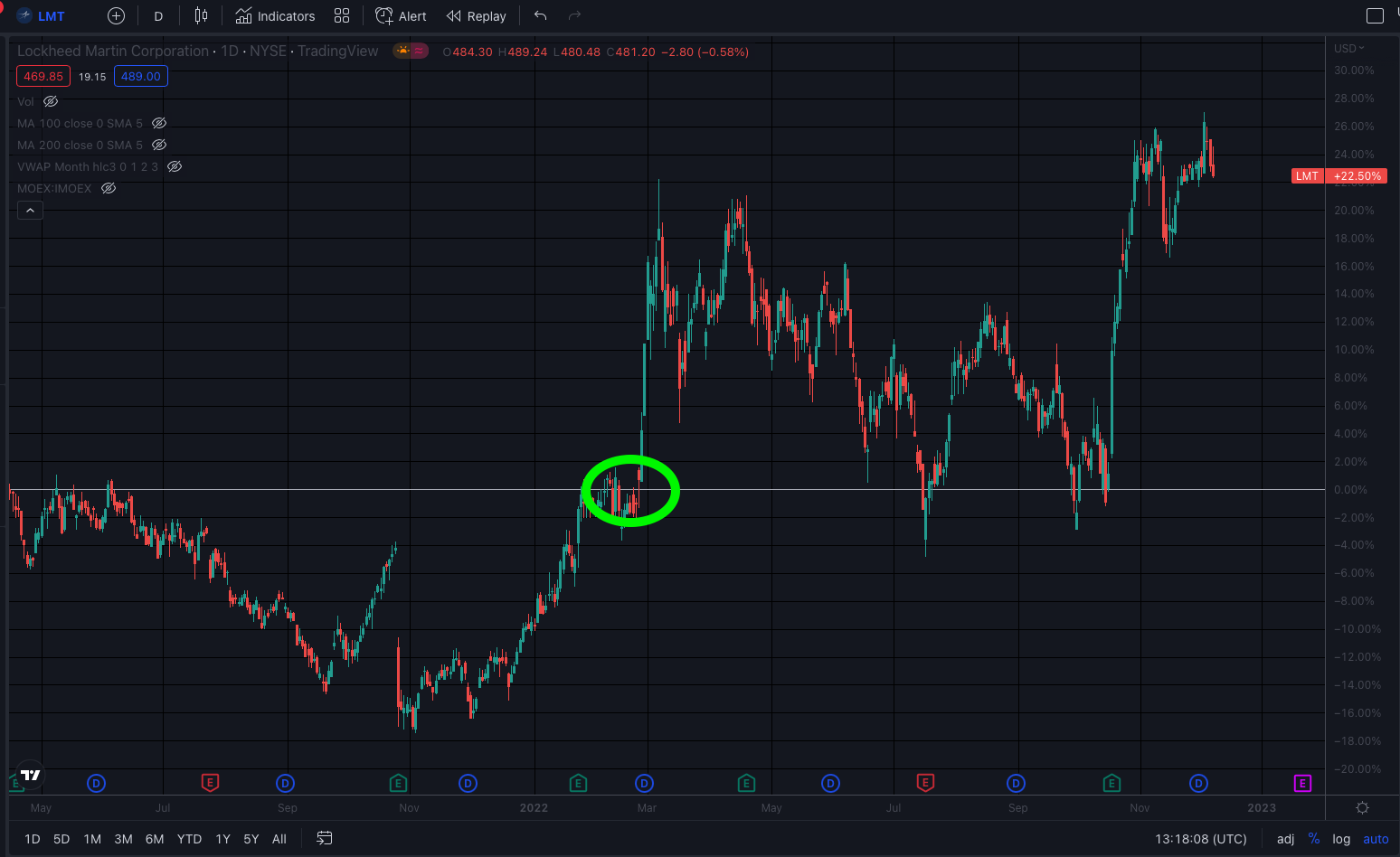This screenshot has height=857, width=1400.
Task: Click the spread value 19.15
Action: (92, 77)
